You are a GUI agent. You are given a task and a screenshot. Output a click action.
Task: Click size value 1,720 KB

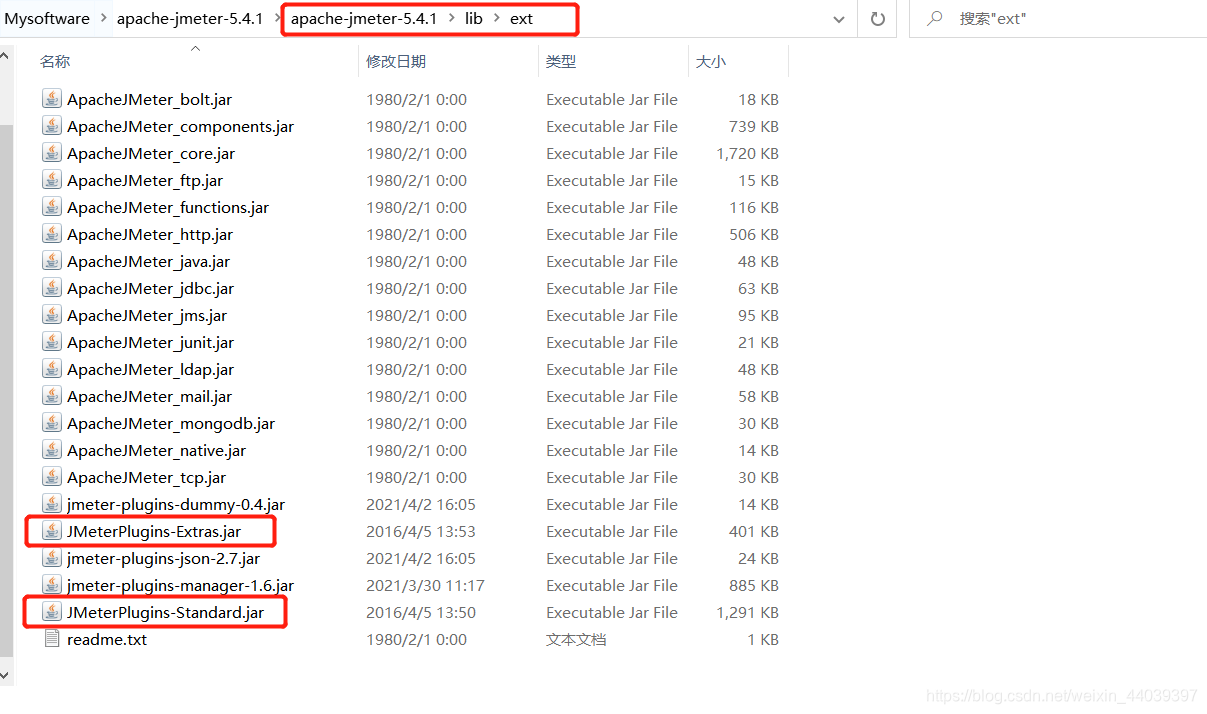click(x=747, y=153)
